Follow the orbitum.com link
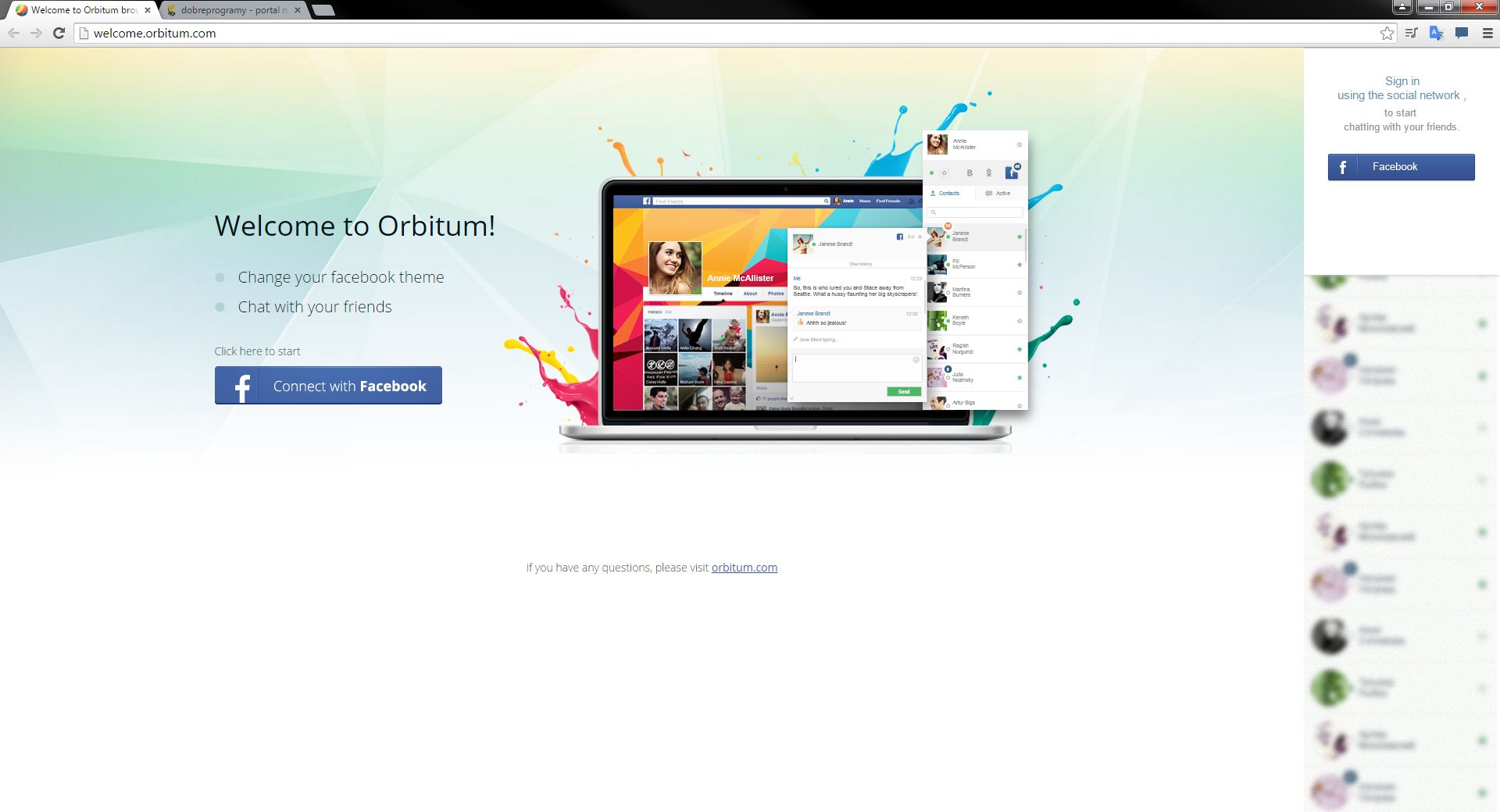1500x812 pixels. (744, 568)
